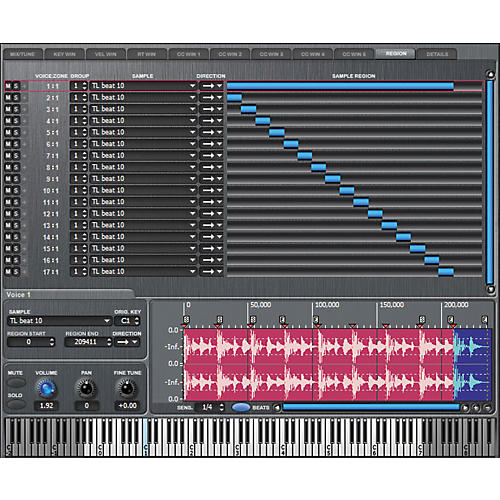Expand the Voice 1 SAMPLE dropdown

click(x=107, y=321)
